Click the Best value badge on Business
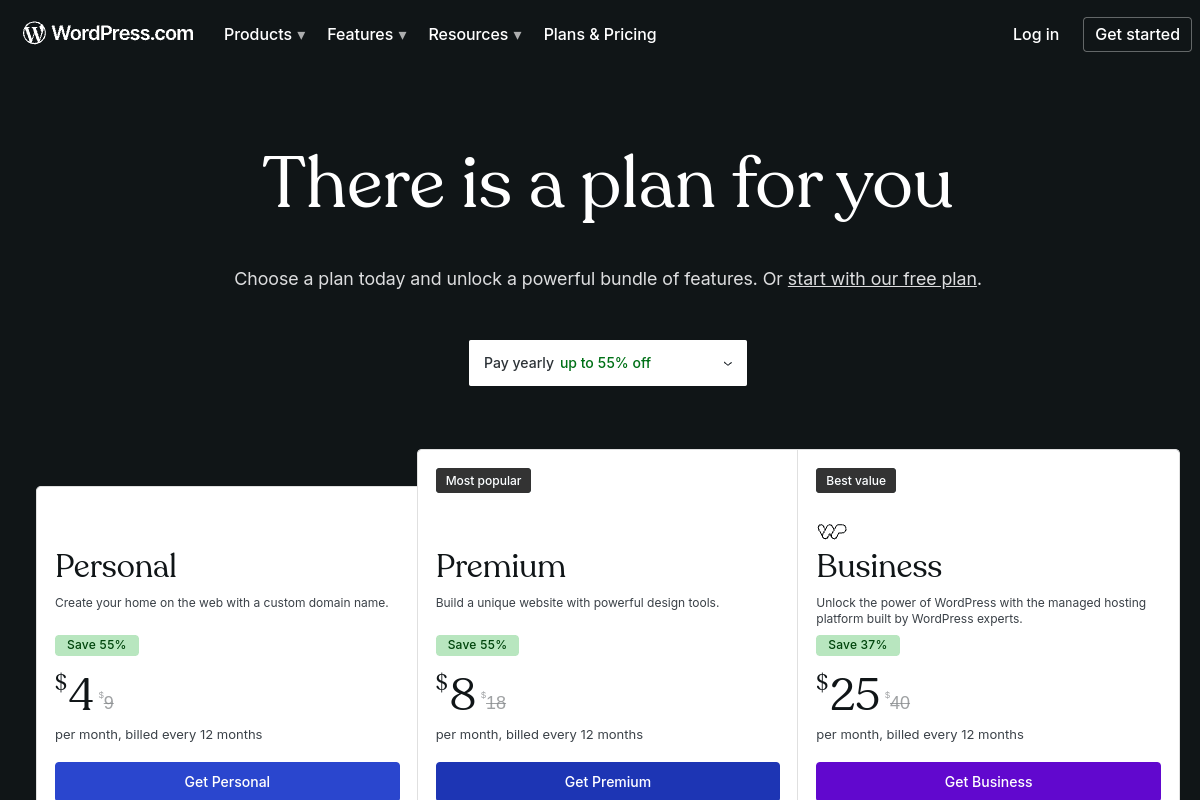 point(856,480)
